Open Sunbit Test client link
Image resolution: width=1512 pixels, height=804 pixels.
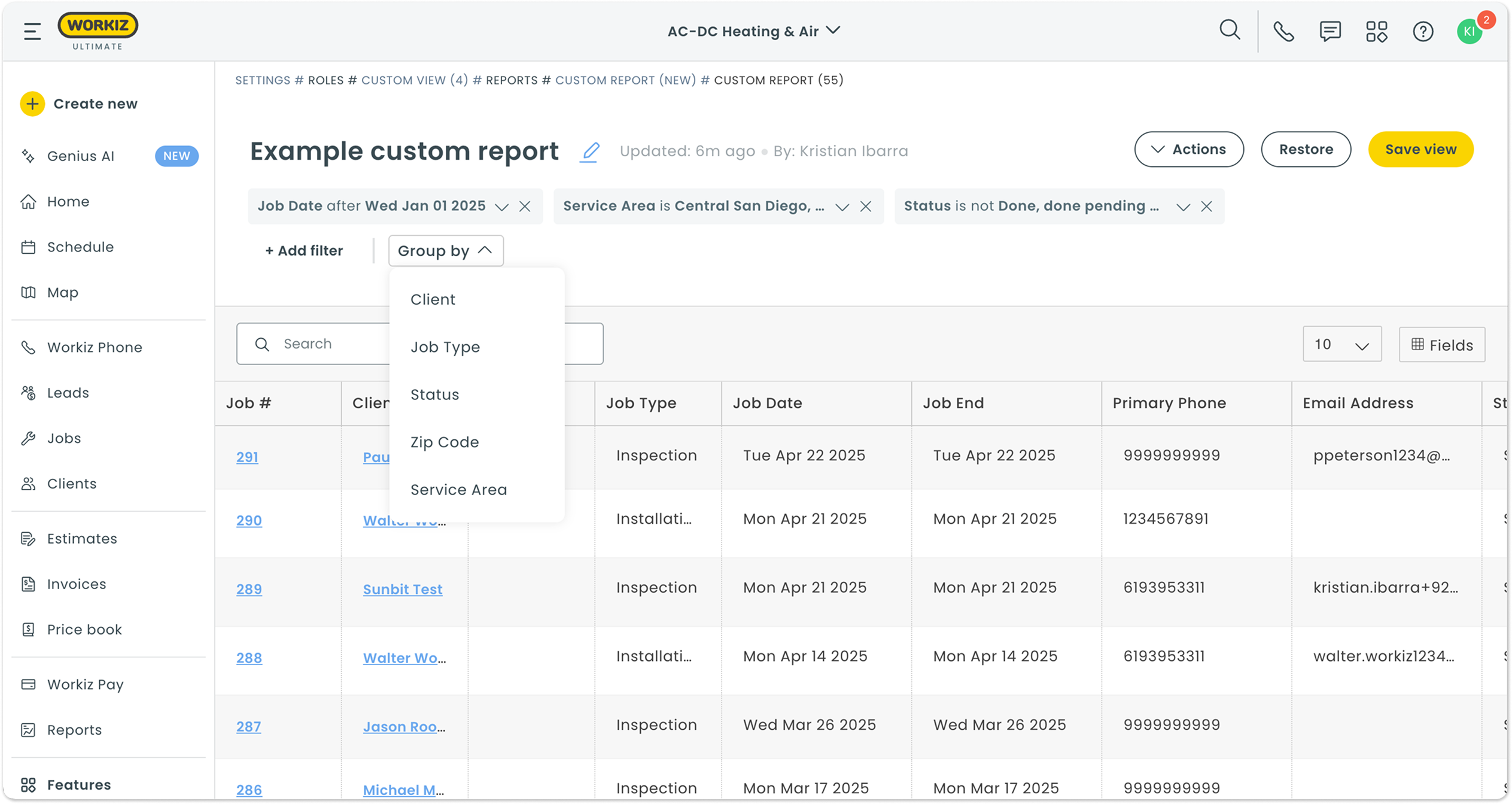(403, 589)
